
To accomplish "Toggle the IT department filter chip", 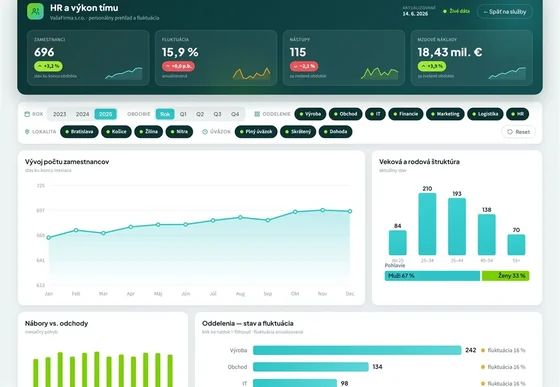I will pyautogui.click(x=375, y=114).
